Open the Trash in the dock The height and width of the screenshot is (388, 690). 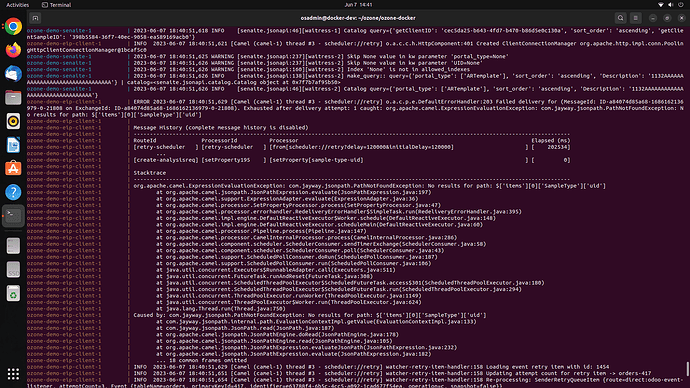tap(13, 294)
